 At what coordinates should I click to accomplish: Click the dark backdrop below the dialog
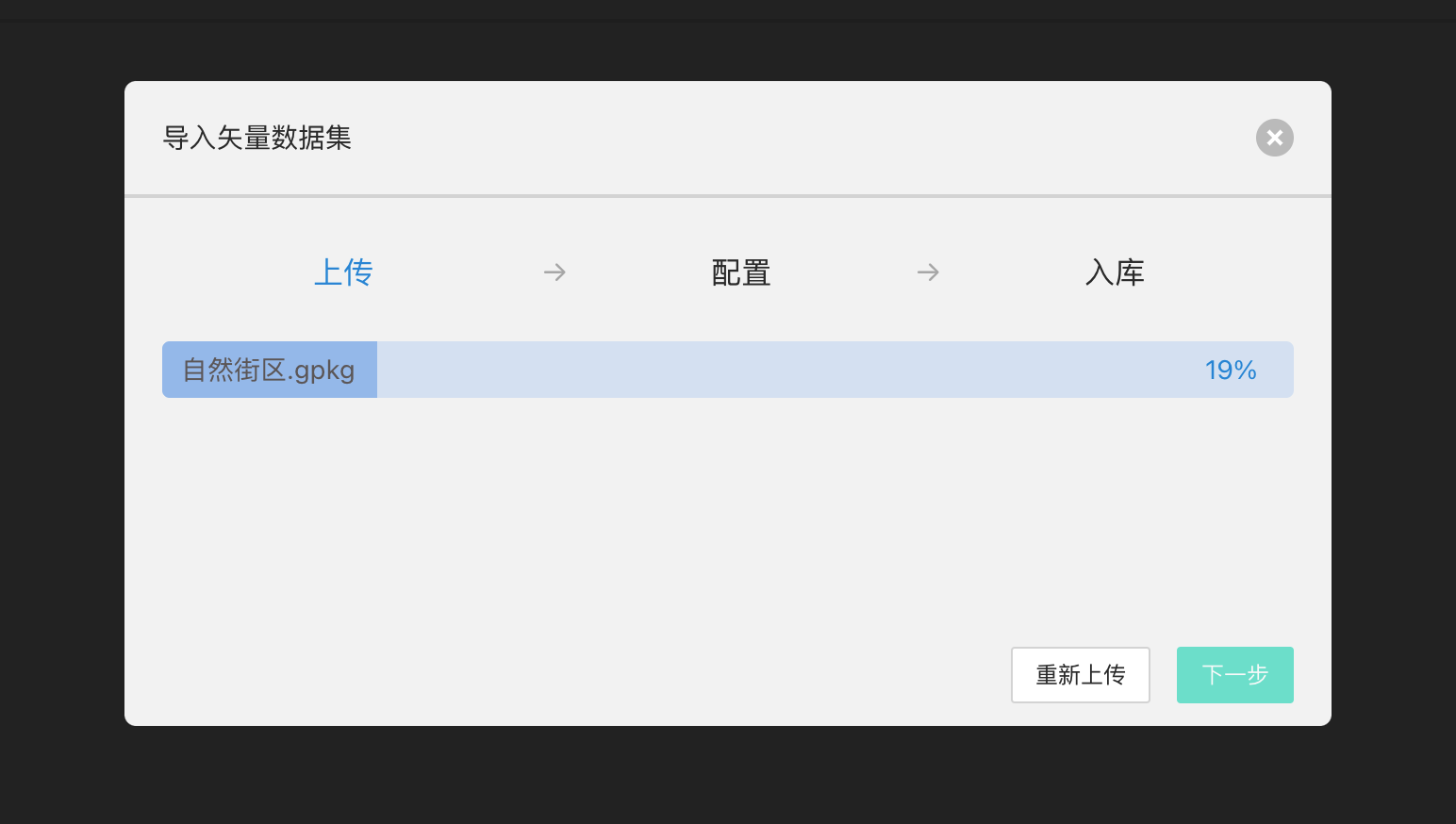tap(728, 775)
